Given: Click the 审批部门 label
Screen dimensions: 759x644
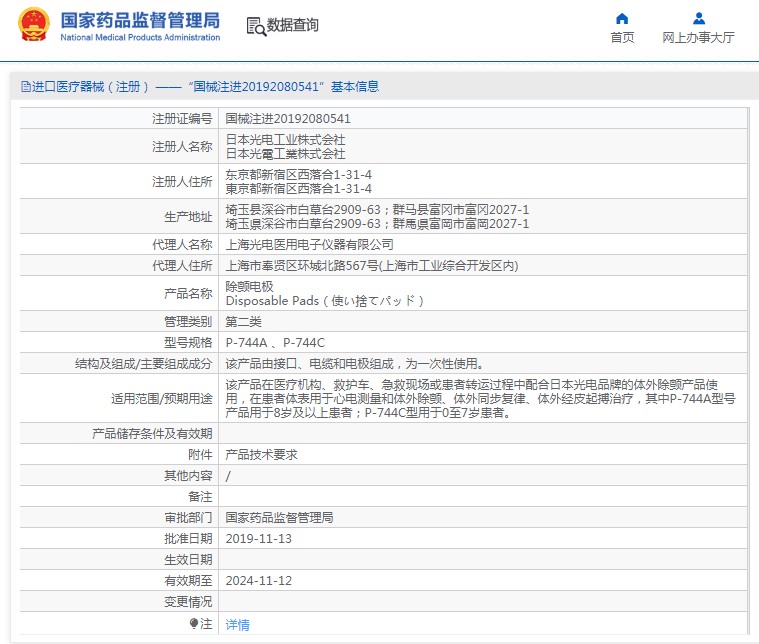Looking at the screenshot, I should click(188, 518).
